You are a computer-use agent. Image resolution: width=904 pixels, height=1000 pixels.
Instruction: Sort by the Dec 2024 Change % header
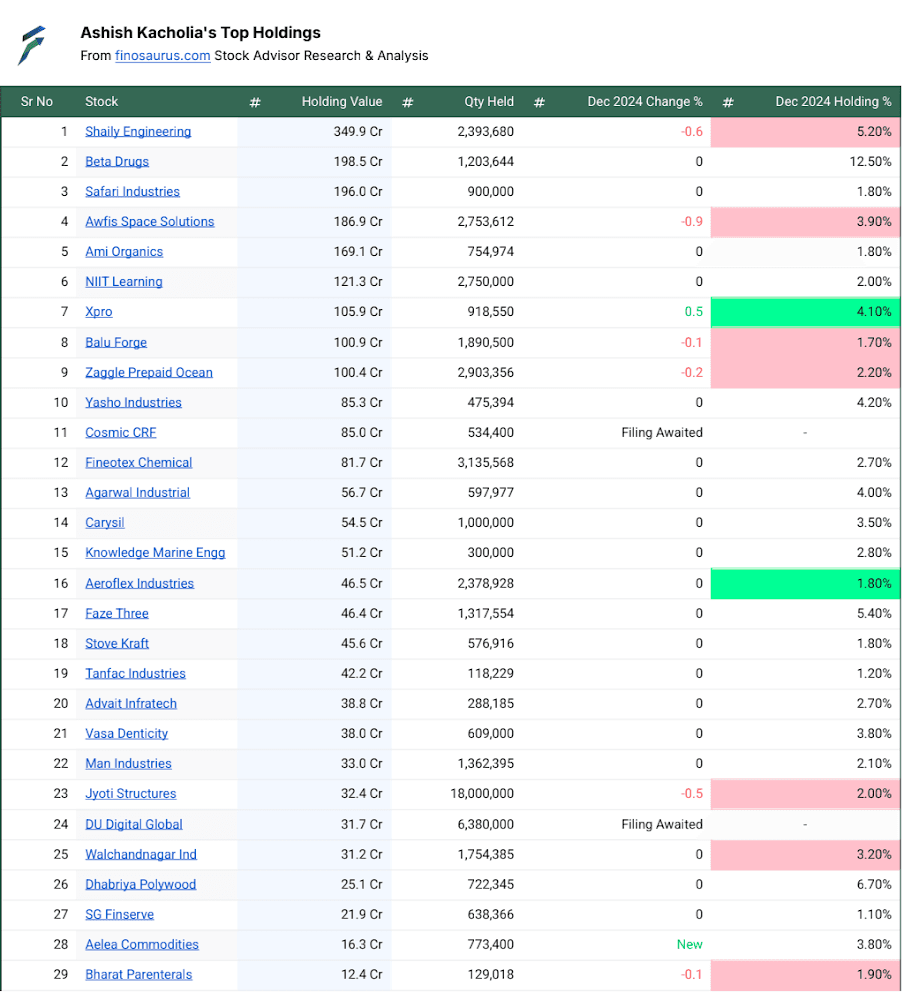[644, 101]
